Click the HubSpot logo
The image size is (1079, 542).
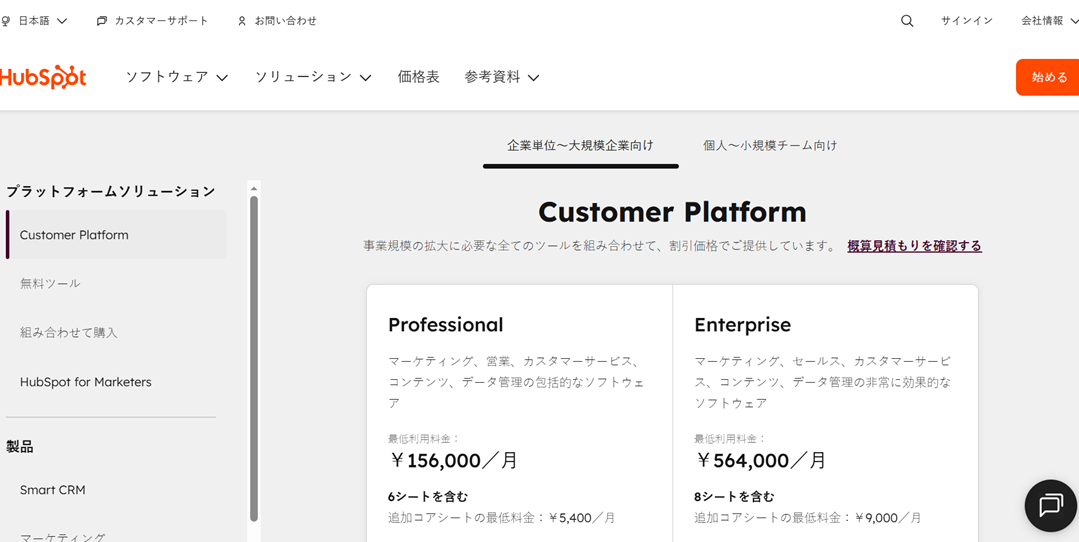(x=43, y=77)
